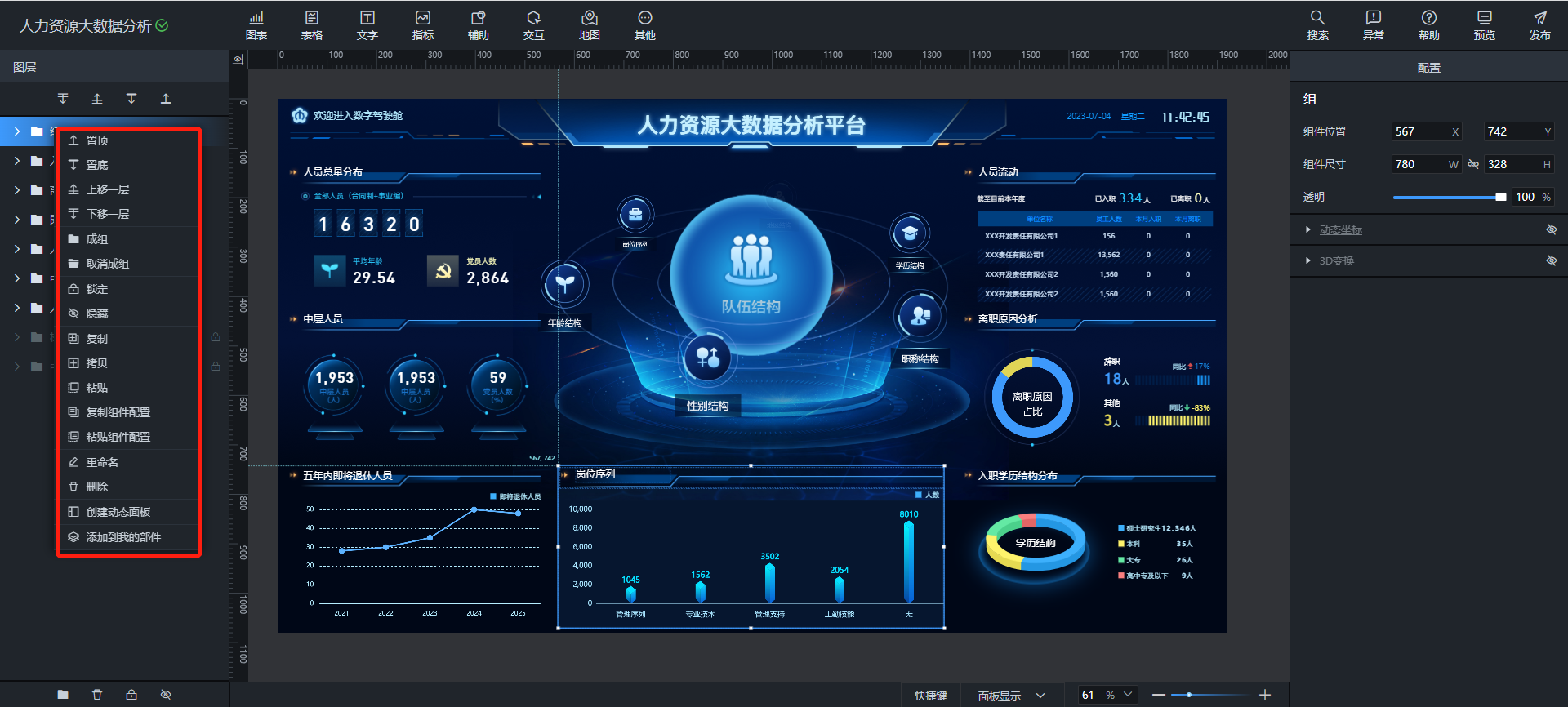This screenshot has height=707, width=1568.
Task: Click the 指标 indicator toolbar icon
Action: click(x=422, y=25)
